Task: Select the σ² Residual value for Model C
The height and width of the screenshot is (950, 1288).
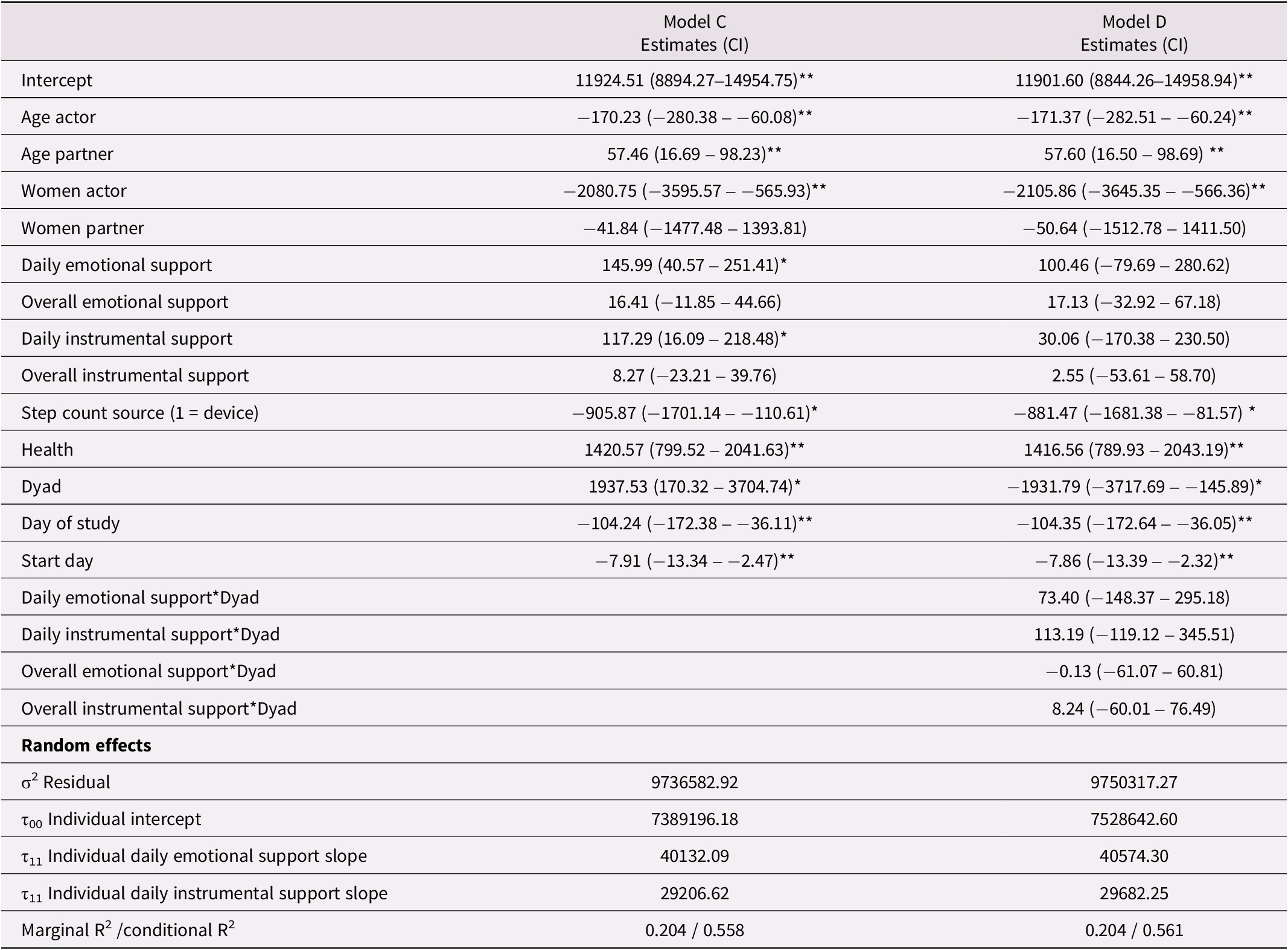Action: [694, 782]
